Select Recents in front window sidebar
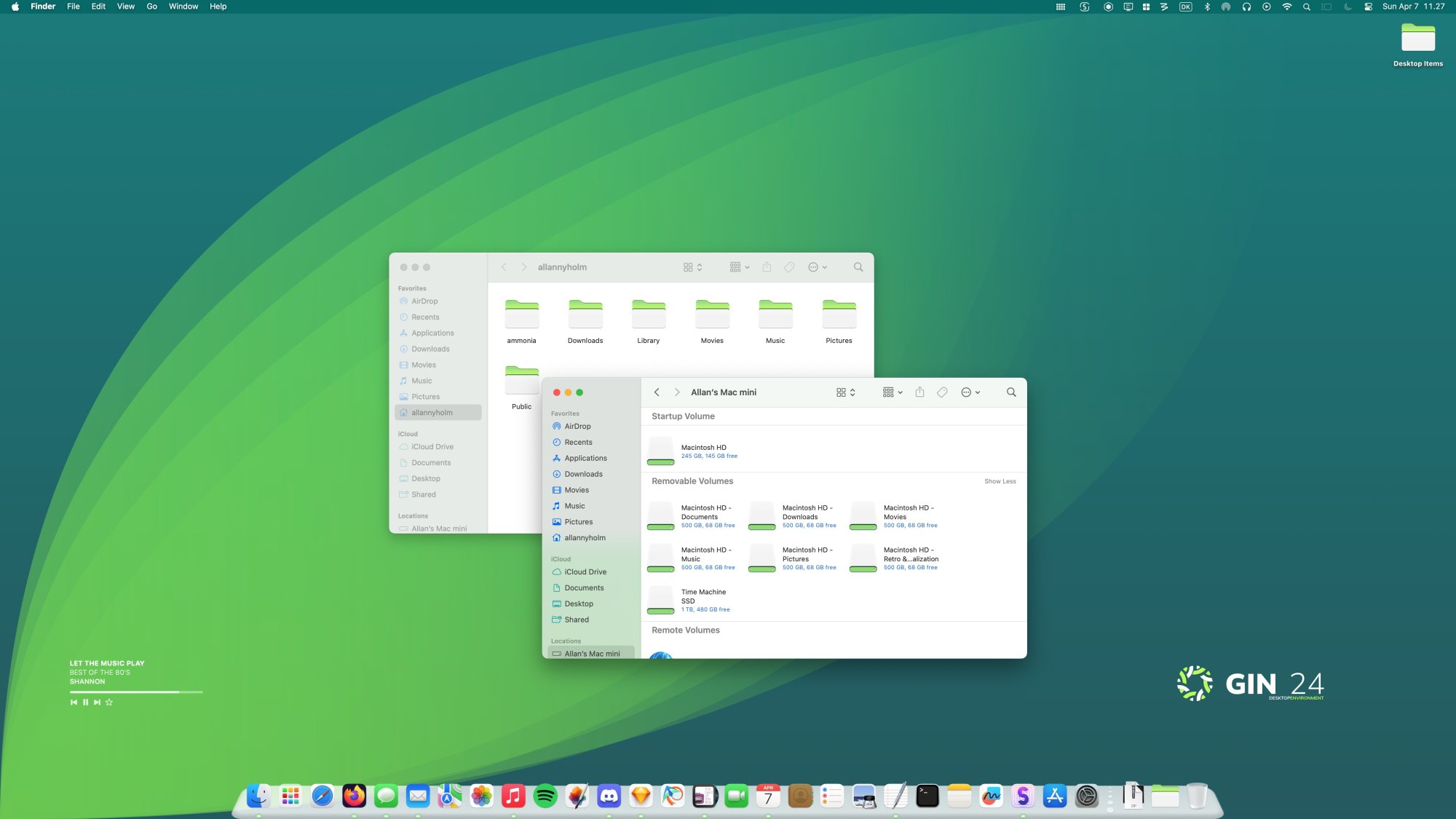Screen dimensions: 1456x819 pyautogui.click(x=591, y=443)
